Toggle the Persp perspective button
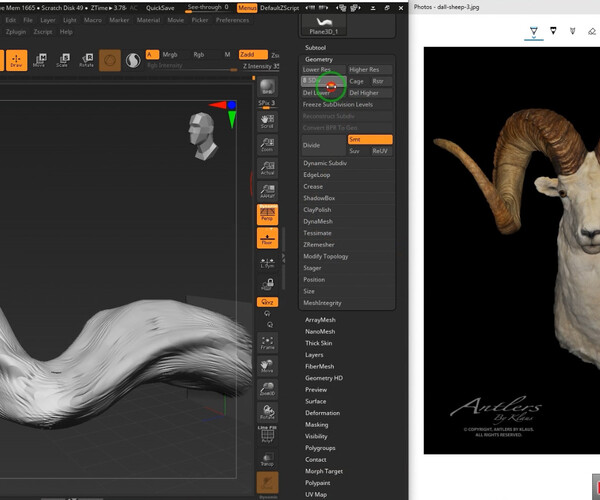Image resolution: width=600 pixels, height=500 pixels. 267,214
